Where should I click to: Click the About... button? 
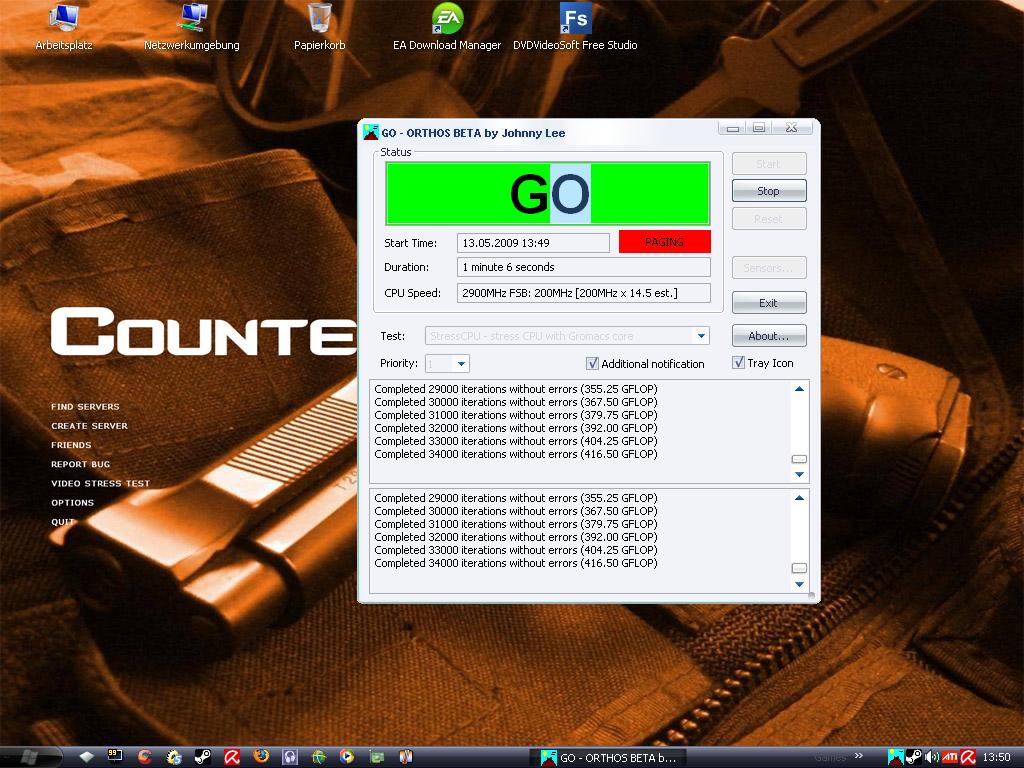tap(769, 336)
